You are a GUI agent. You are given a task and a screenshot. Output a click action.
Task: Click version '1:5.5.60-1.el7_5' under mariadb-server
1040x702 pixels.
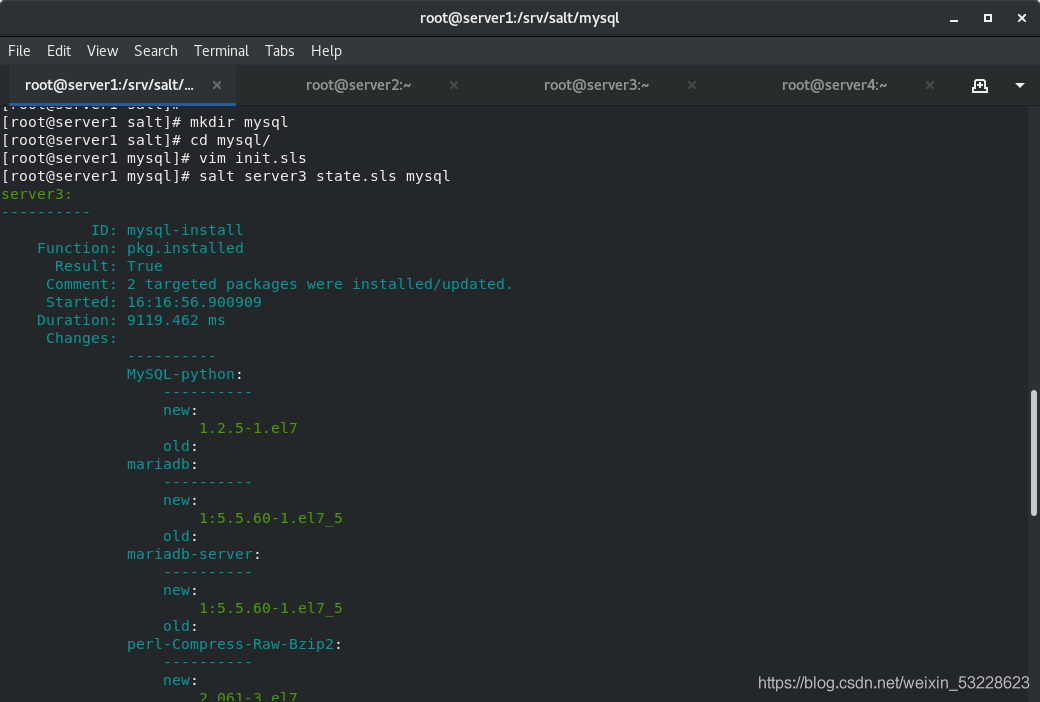[x=271, y=608]
